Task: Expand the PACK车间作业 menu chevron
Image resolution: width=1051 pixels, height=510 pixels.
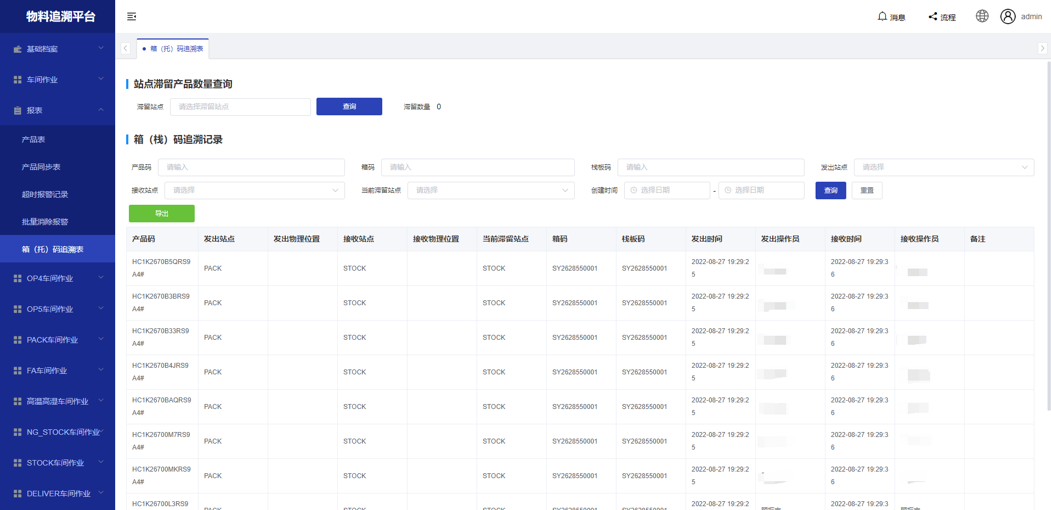Action: click(x=101, y=339)
